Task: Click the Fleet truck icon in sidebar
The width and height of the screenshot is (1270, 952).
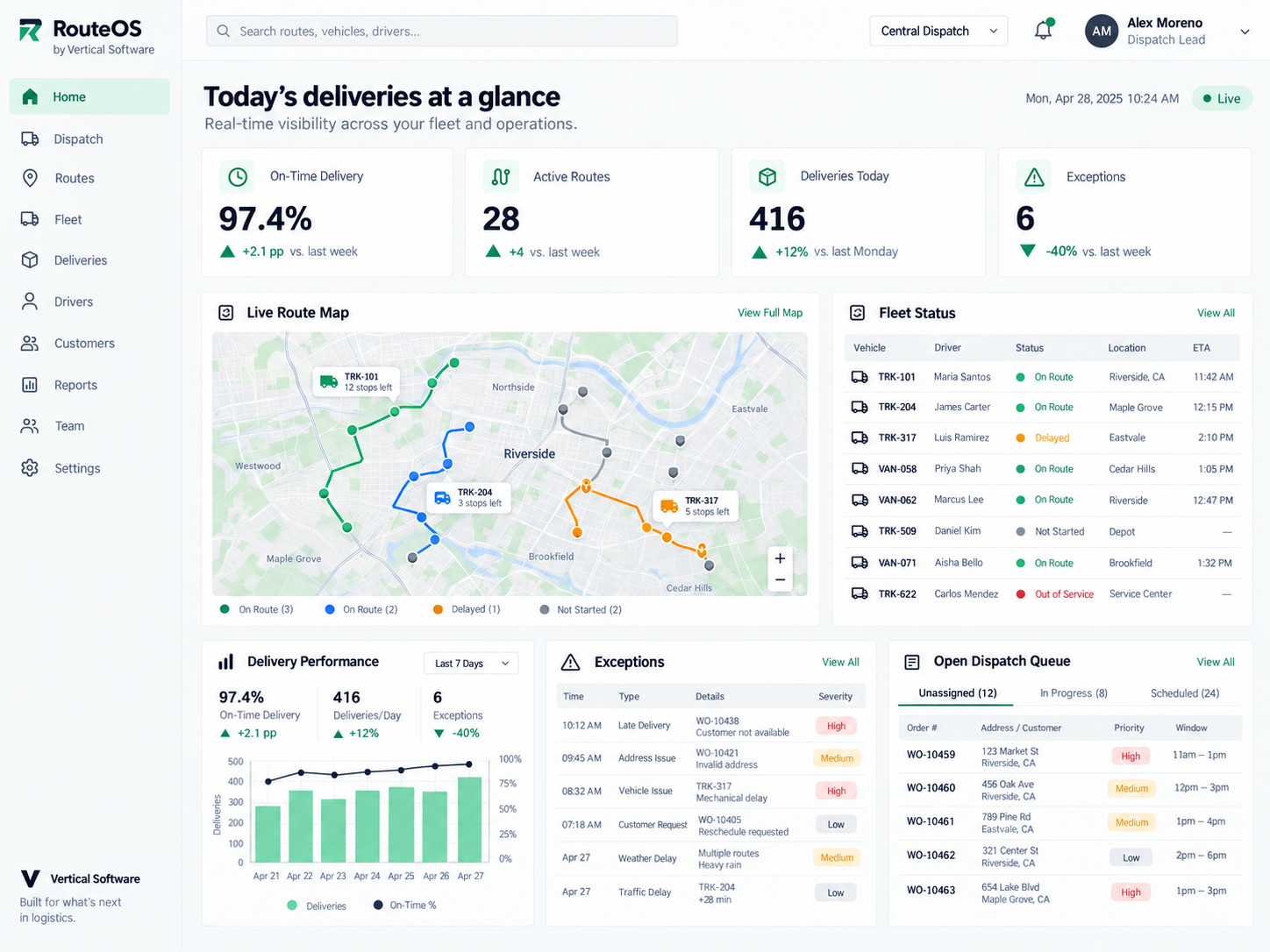Action: pyautogui.click(x=30, y=219)
